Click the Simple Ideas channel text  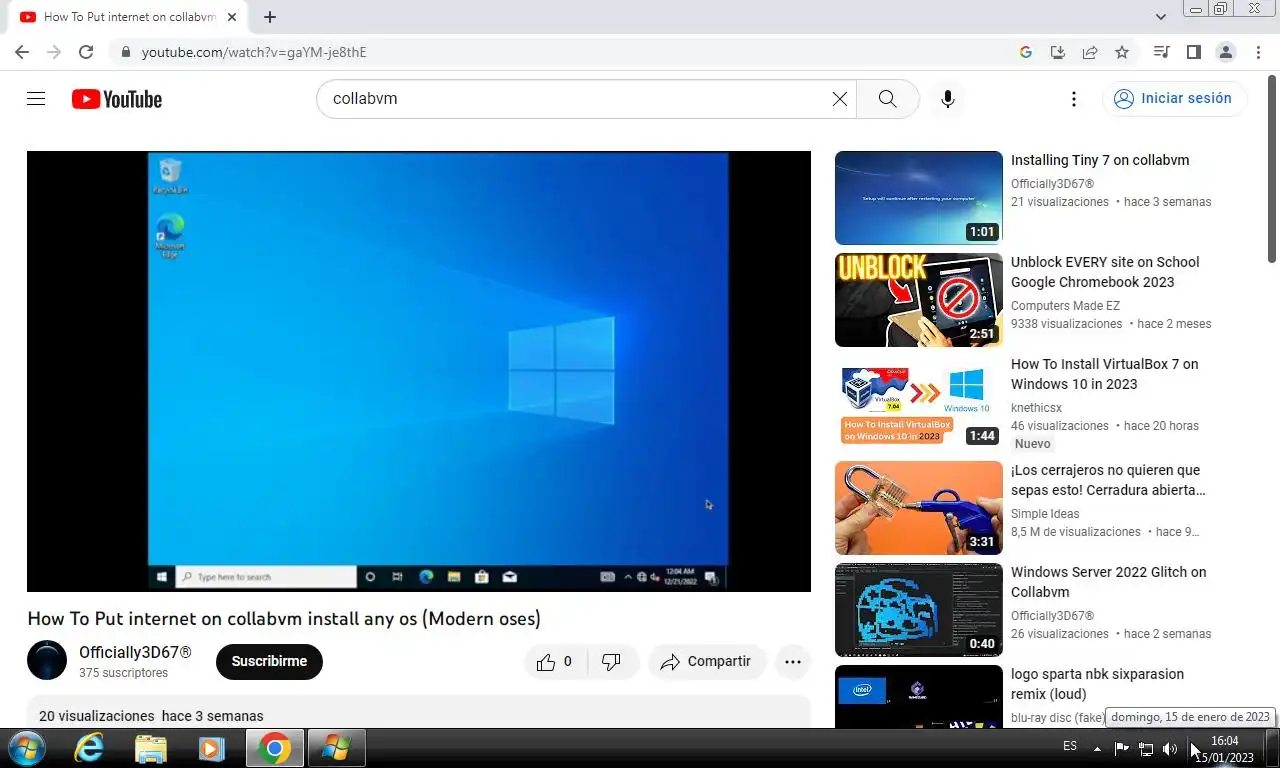tap(1045, 514)
